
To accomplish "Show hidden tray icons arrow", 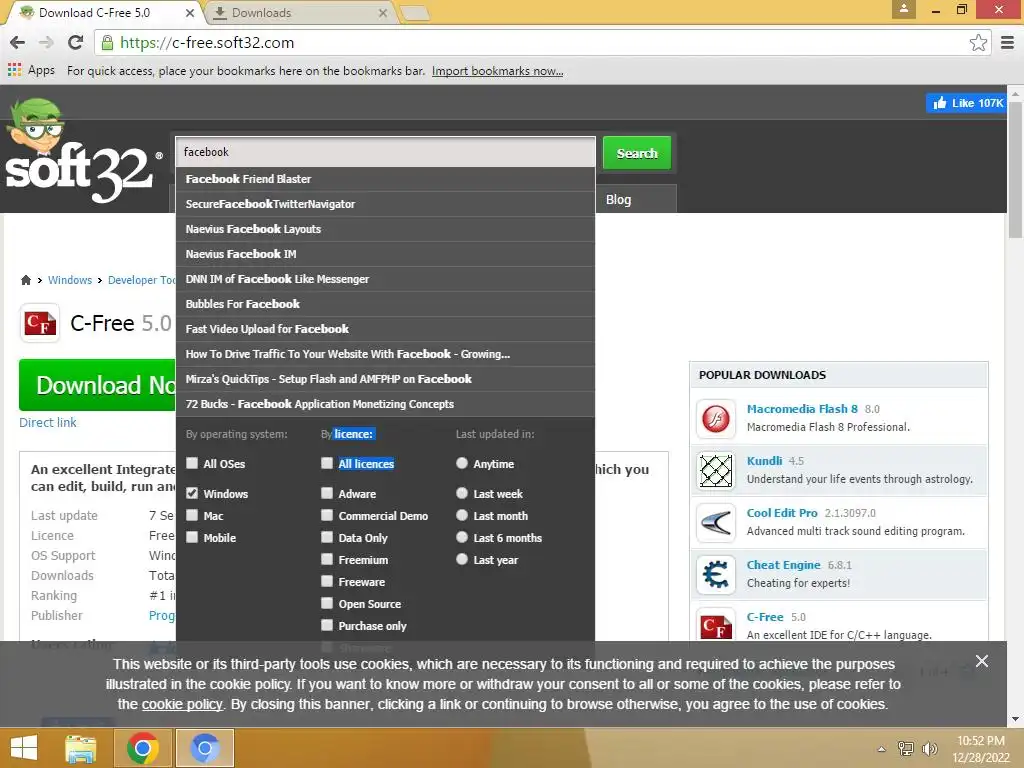I will [x=882, y=749].
